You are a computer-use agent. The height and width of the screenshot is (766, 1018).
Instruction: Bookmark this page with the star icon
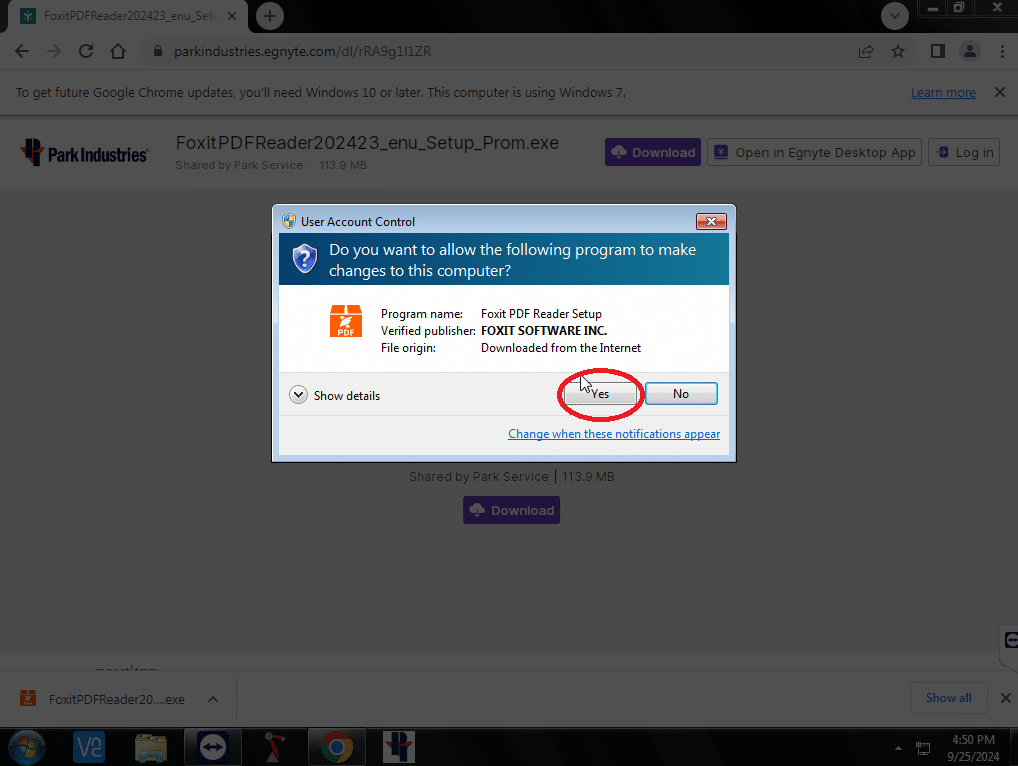[x=898, y=51]
